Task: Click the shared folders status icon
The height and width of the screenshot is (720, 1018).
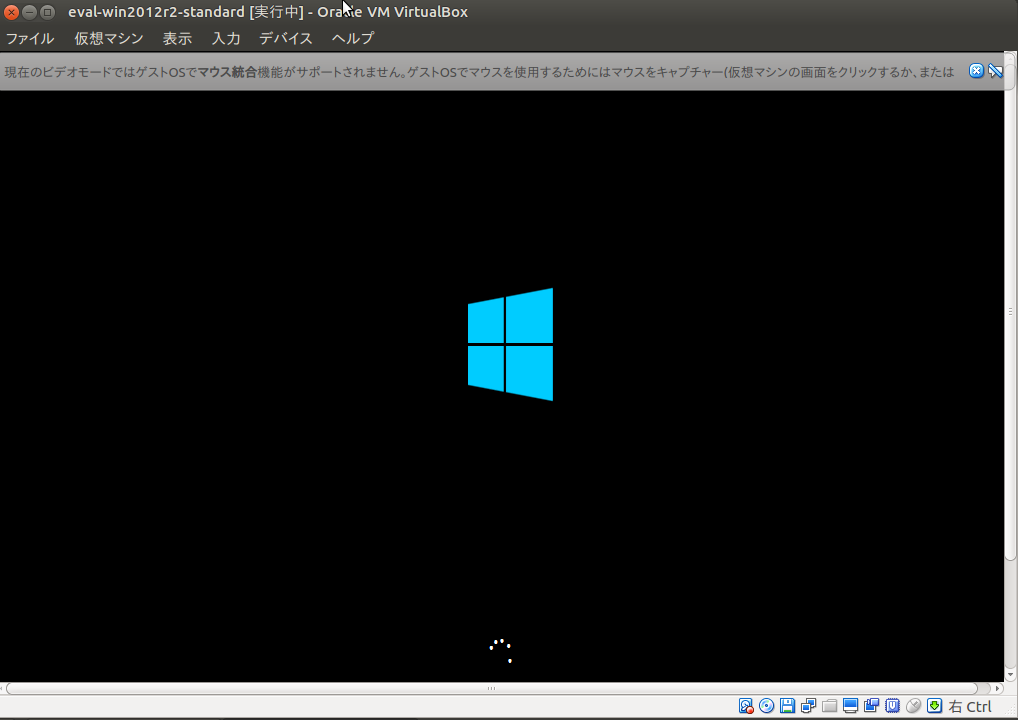Action: (x=829, y=706)
